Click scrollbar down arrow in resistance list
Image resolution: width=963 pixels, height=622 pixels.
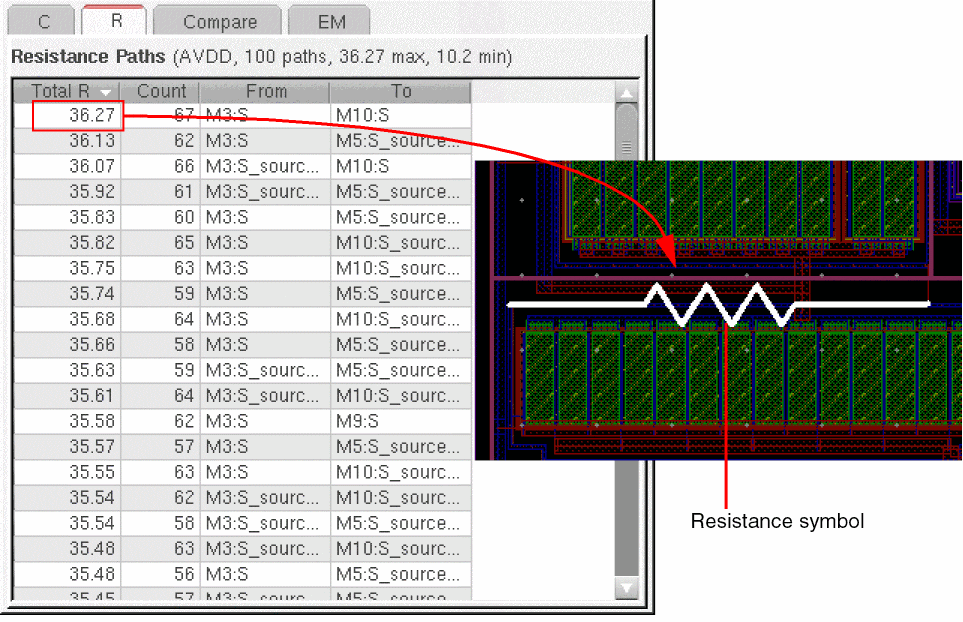coord(626,588)
